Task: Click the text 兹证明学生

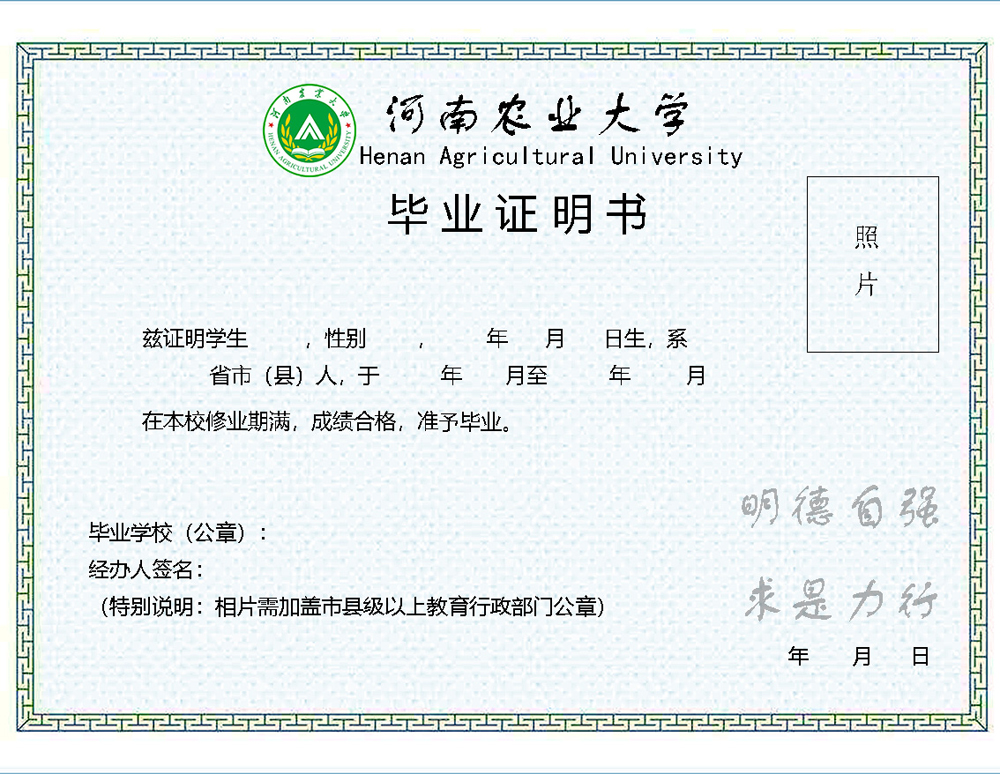Action: (195, 339)
